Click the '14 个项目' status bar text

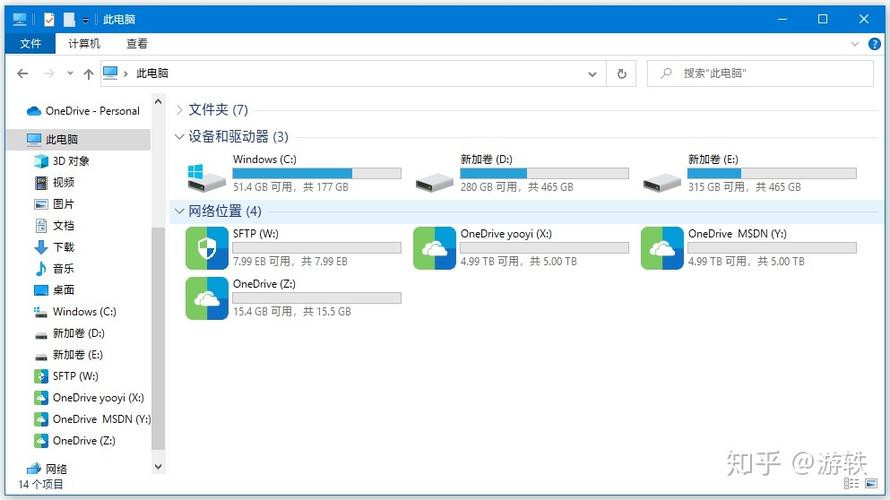(x=40, y=484)
